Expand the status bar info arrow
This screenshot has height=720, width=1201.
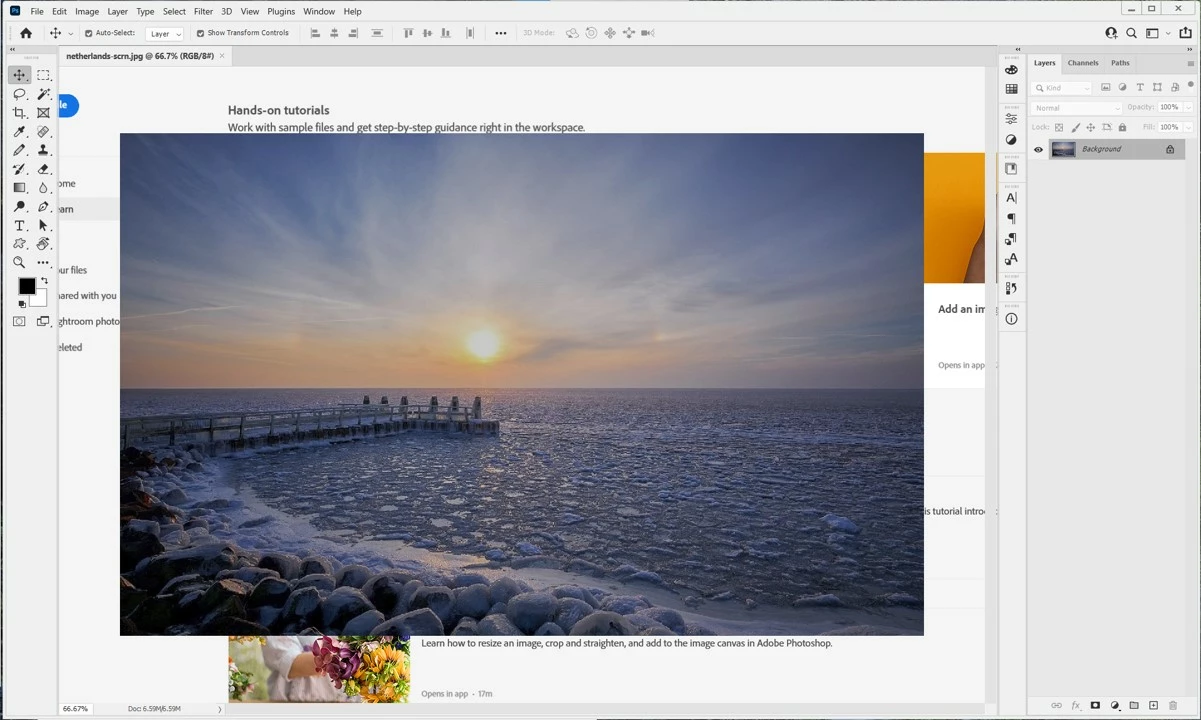pyautogui.click(x=220, y=709)
